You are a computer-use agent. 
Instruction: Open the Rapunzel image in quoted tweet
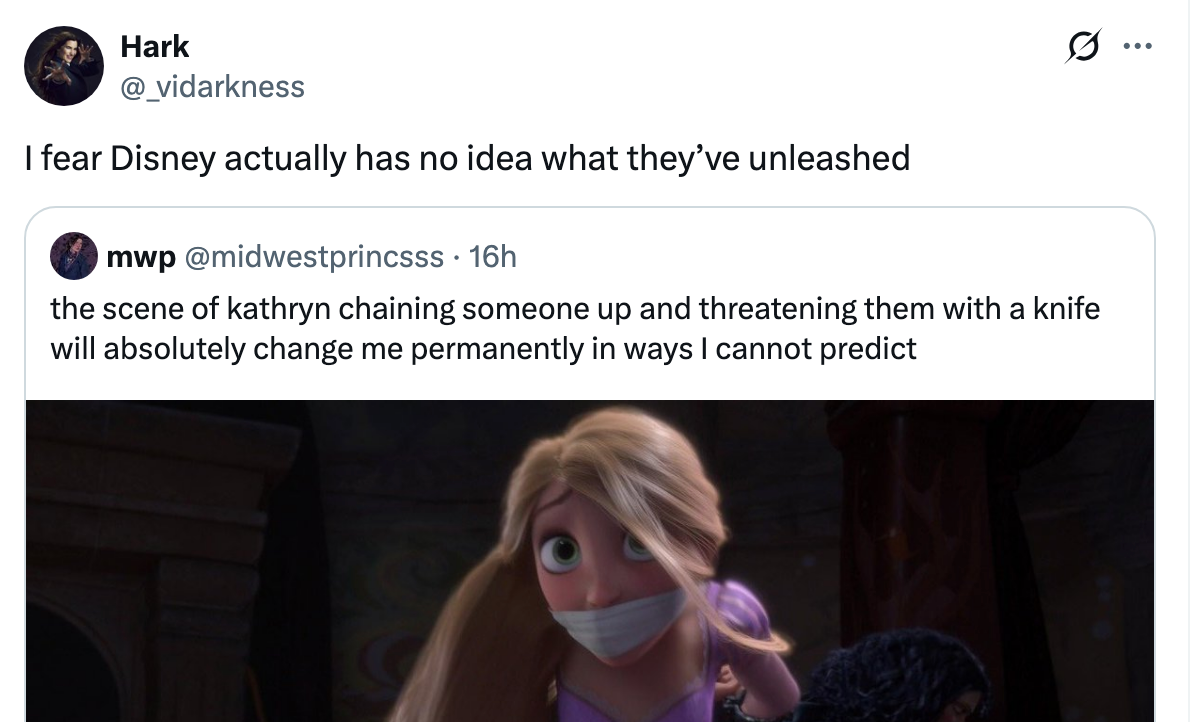click(590, 560)
